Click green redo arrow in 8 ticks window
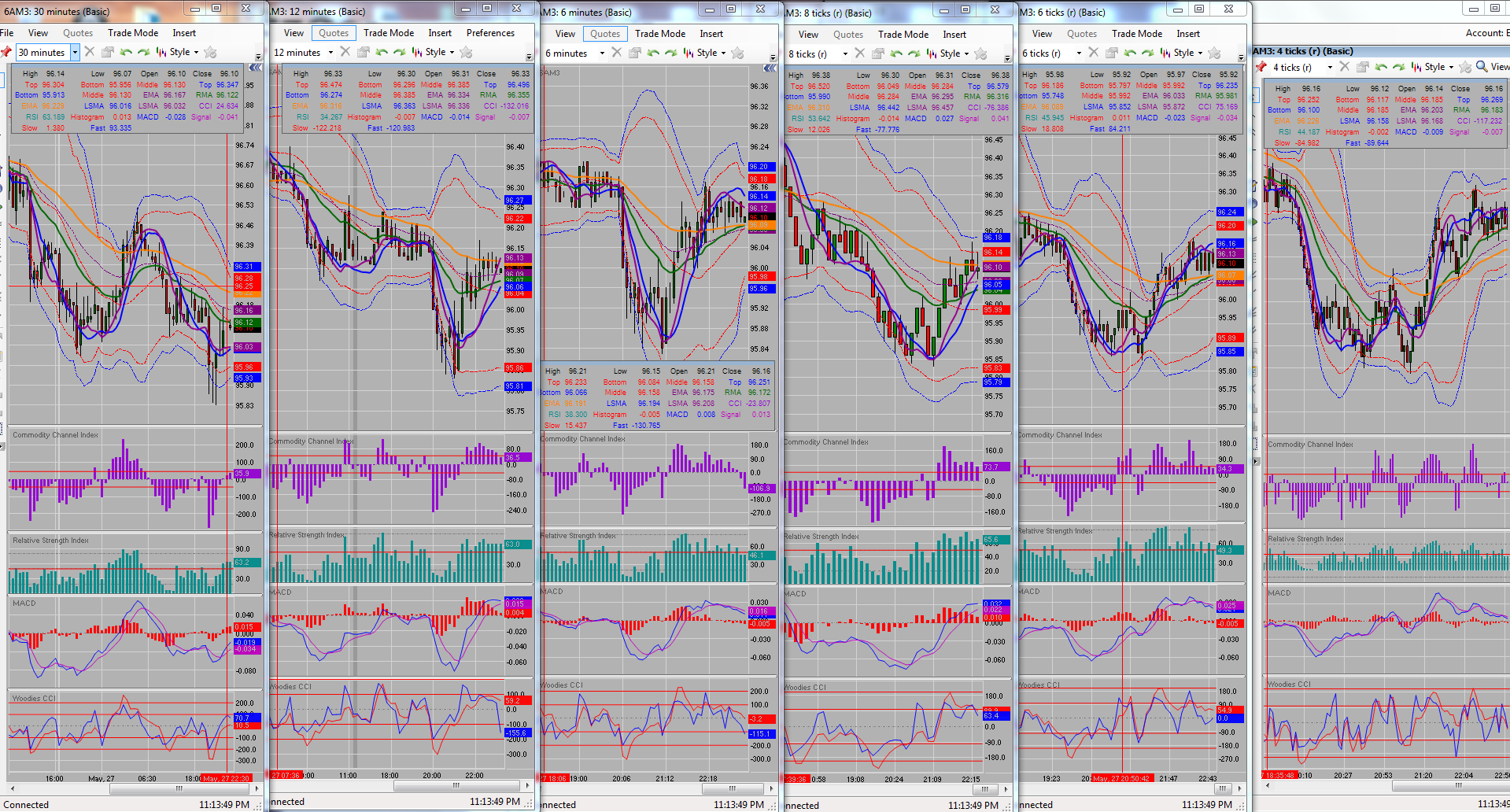 tap(914, 54)
